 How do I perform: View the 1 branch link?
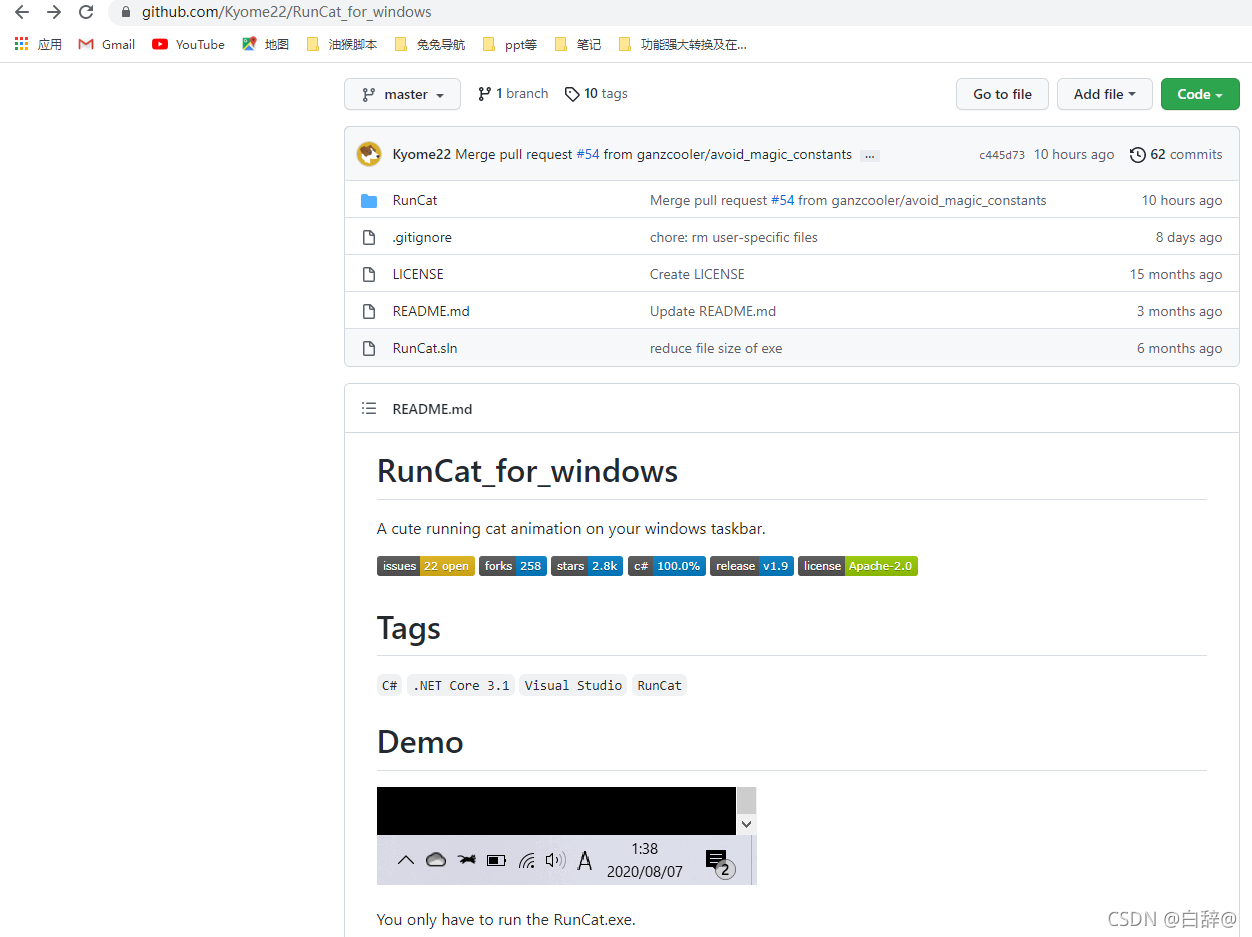tap(513, 94)
